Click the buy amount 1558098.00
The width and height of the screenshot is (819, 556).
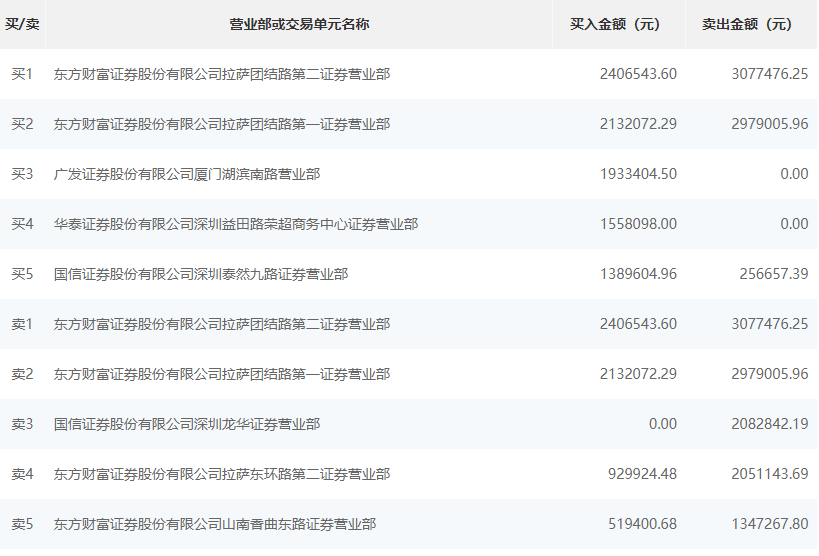click(638, 224)
